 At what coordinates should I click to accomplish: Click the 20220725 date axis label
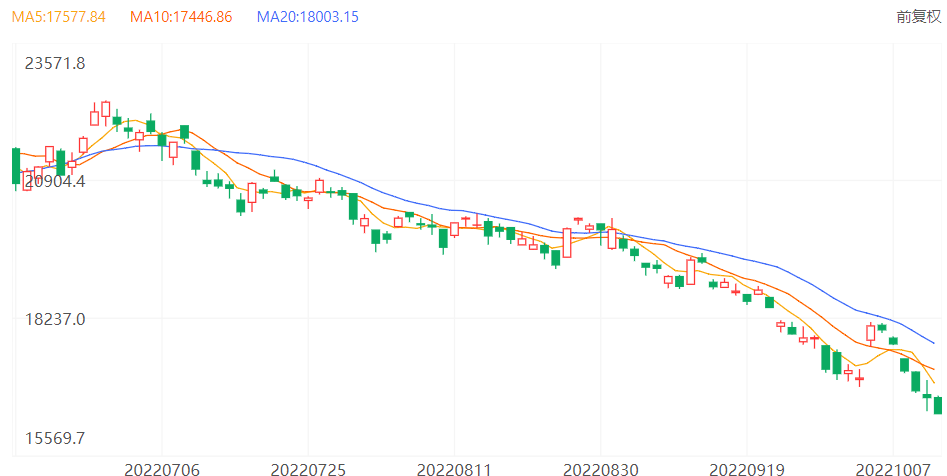coord(308,469)
